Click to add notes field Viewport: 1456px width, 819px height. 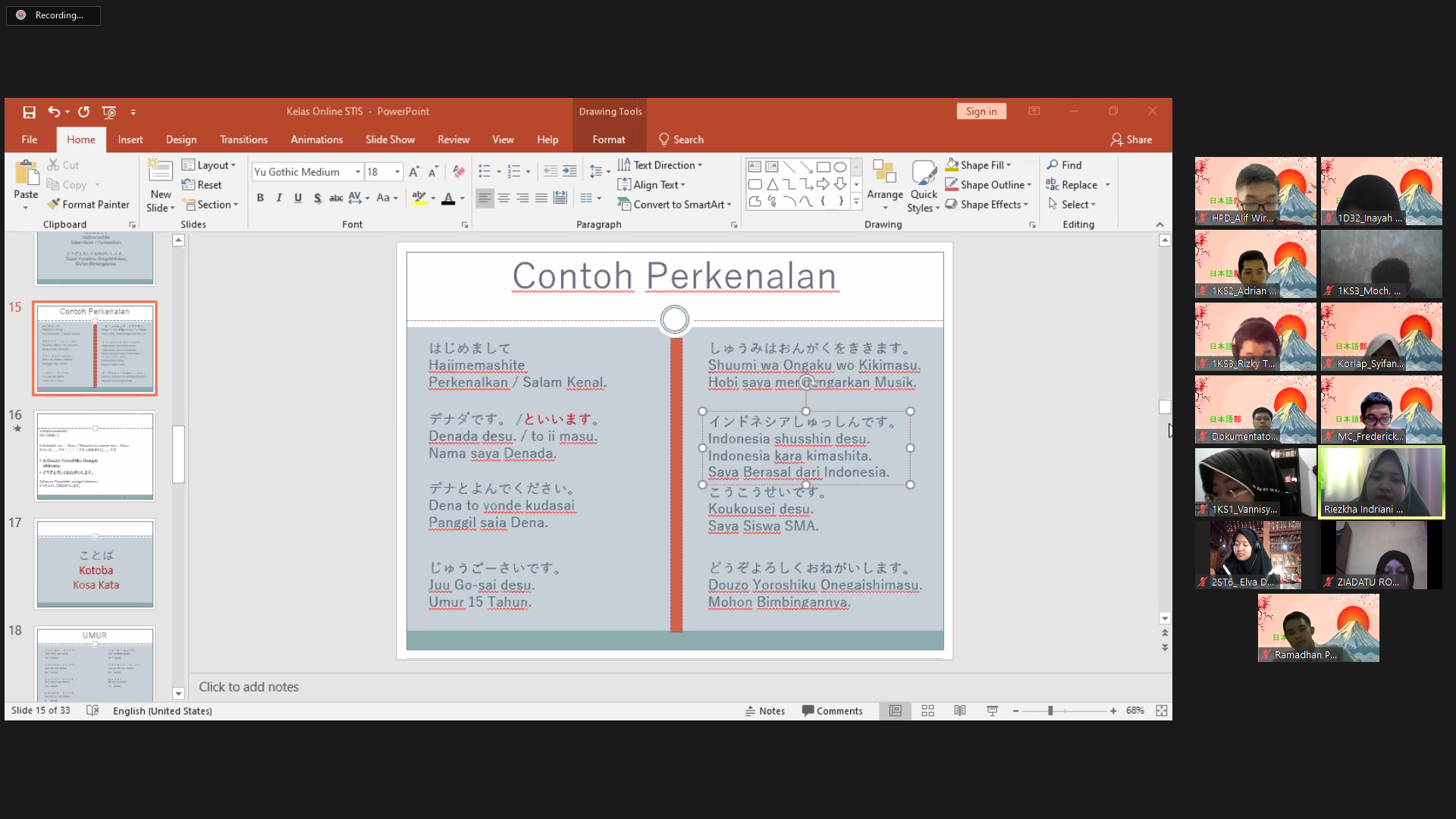(x=249, y=687)
